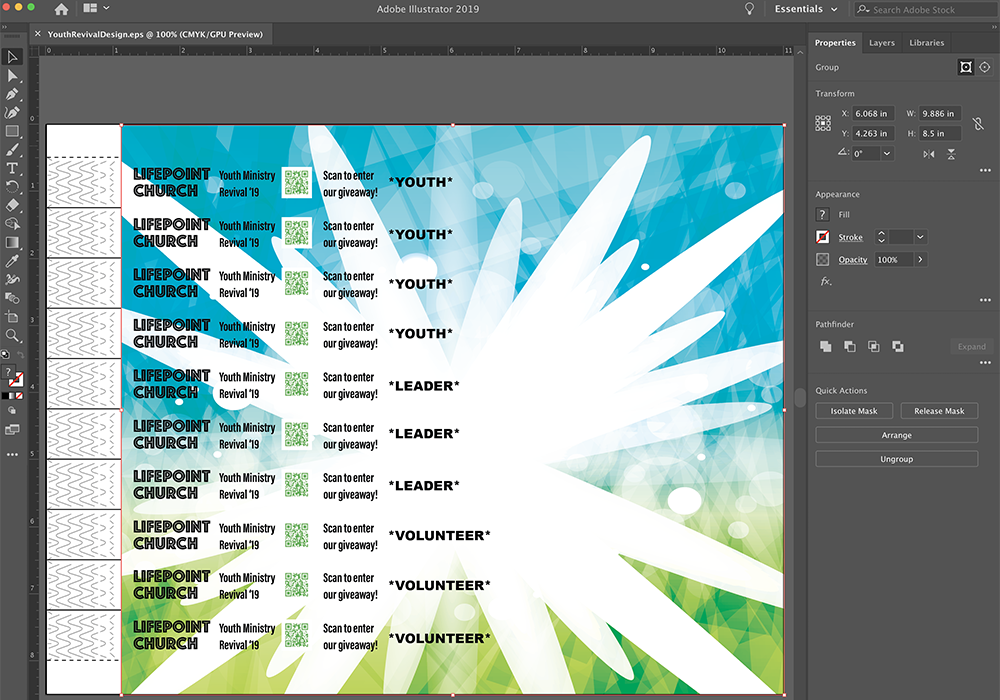This screenshot has height=700, width=1000.
Task: Select the Eyedropper tool
Action: click(12, 261)
